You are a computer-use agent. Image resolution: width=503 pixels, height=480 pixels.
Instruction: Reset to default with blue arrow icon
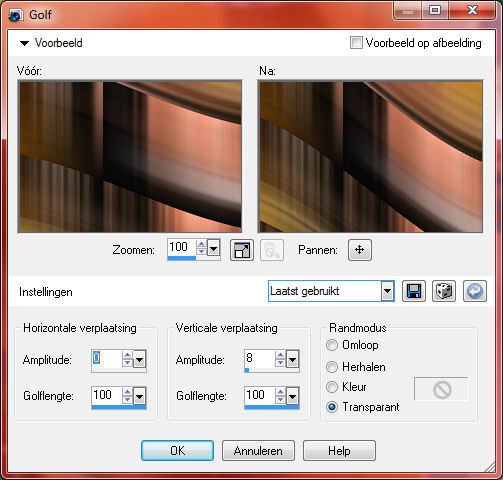475,291
